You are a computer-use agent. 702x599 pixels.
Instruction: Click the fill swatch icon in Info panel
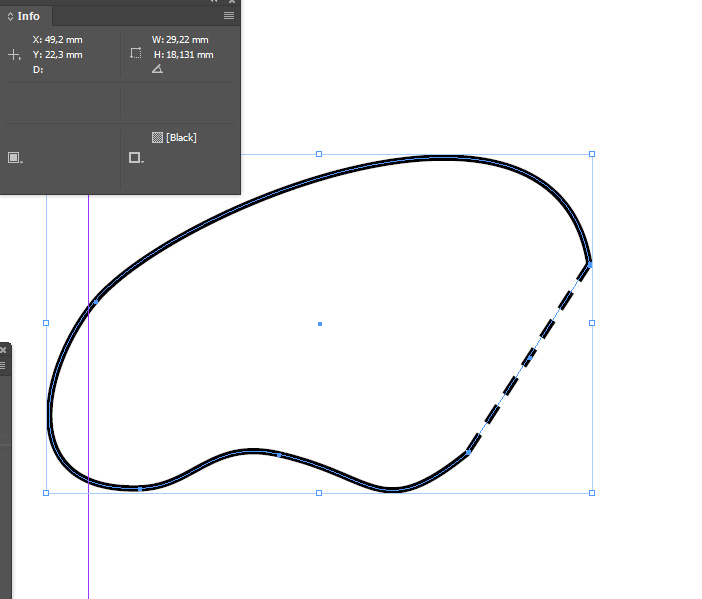[15, 158]
